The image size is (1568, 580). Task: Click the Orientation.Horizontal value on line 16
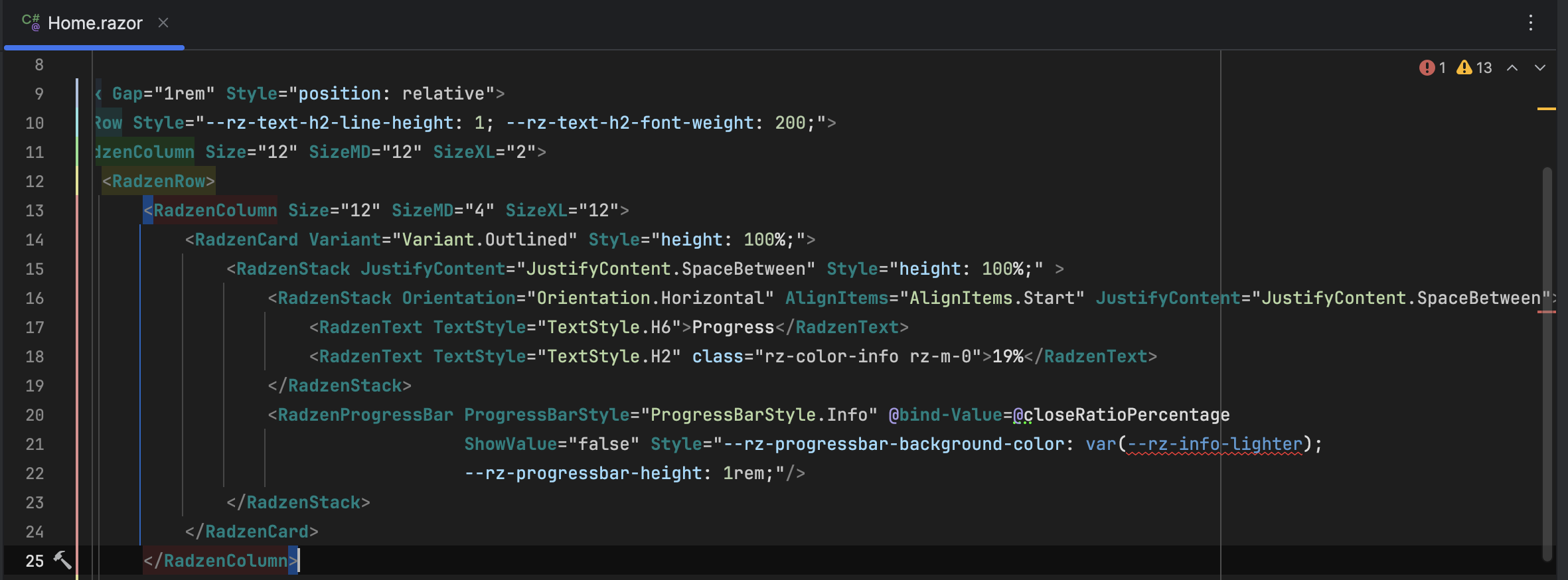tap(650, 298)
